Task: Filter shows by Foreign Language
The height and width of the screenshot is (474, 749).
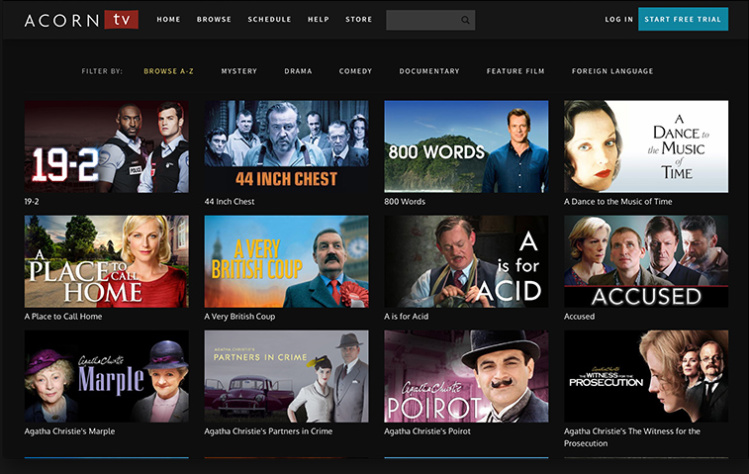Action: click(x=612, y=71)
